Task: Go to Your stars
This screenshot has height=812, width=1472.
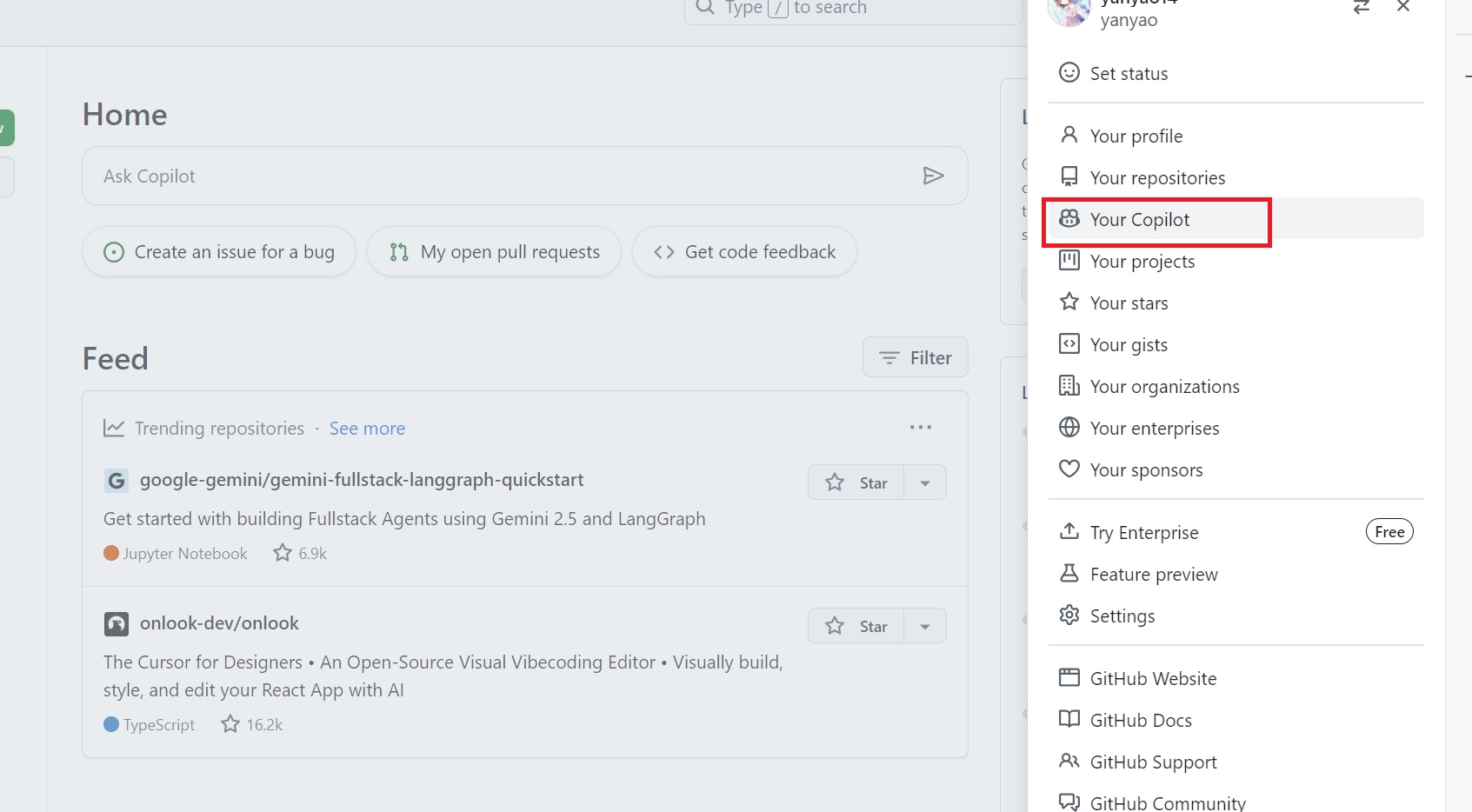Action: (x=1236, y=303)
